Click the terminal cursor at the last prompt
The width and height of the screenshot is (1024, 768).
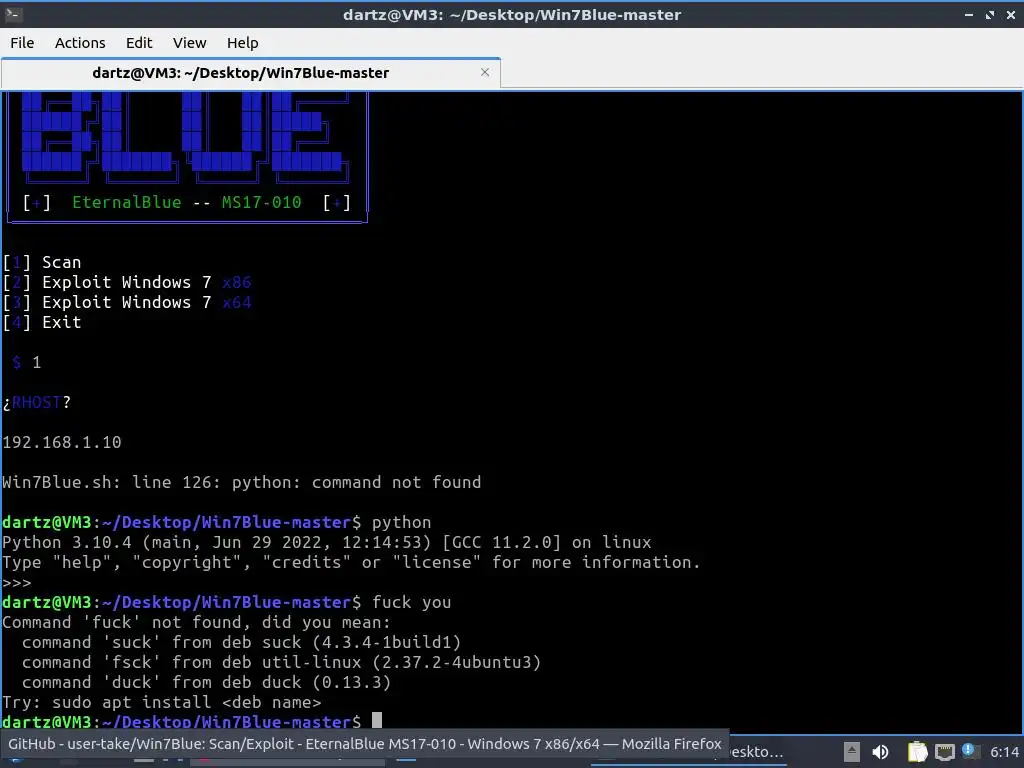point(377,720)
